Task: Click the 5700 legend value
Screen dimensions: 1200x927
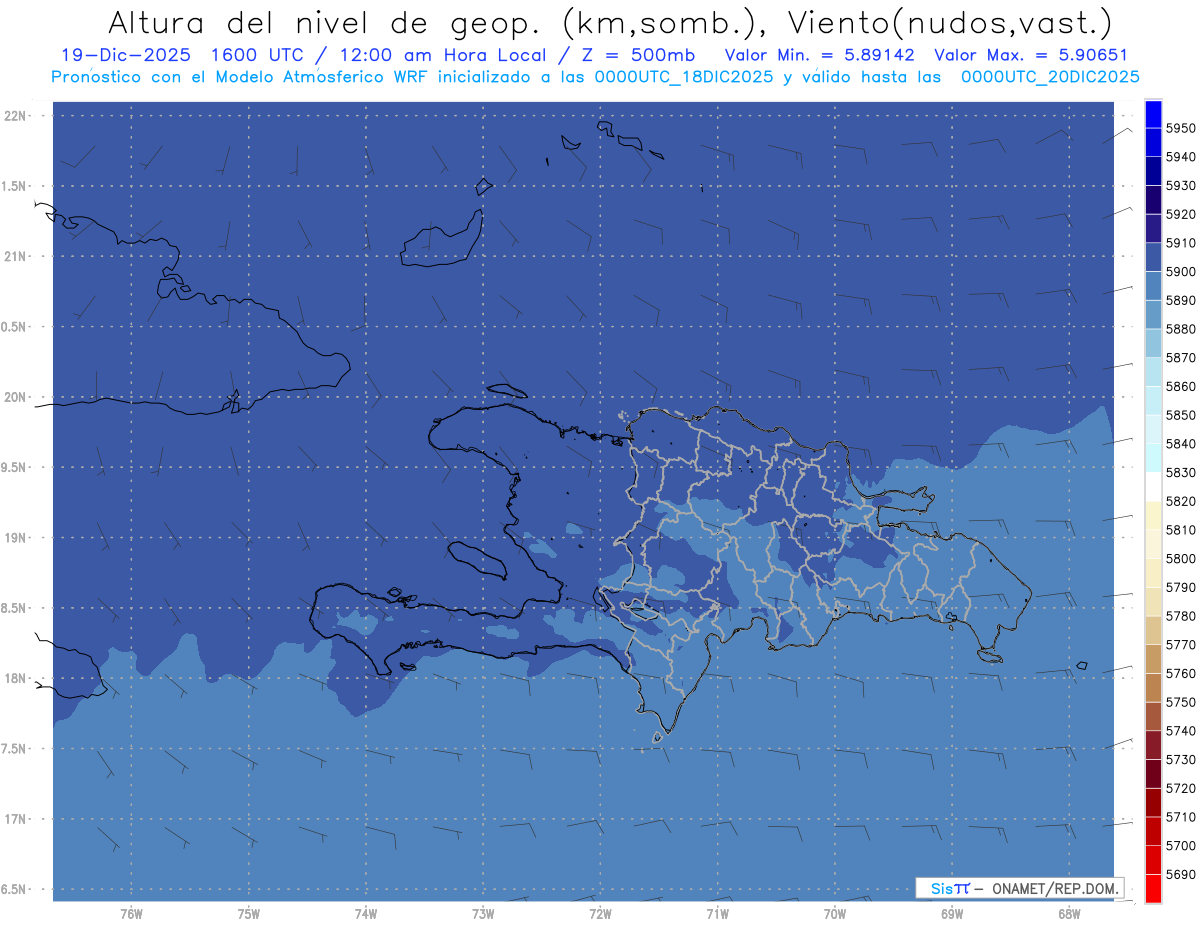Action: [1180, 846]
